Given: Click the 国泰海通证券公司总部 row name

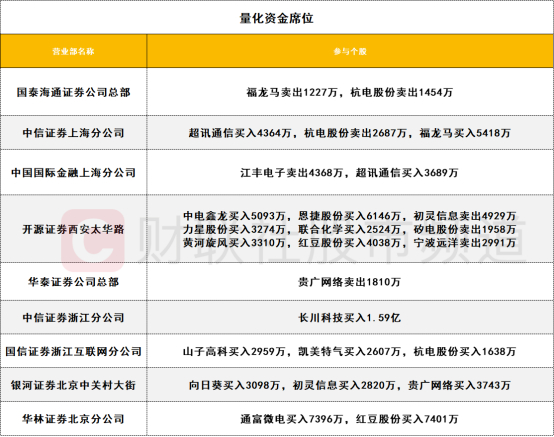Looking at the screenshot, I should click(73, 92).
